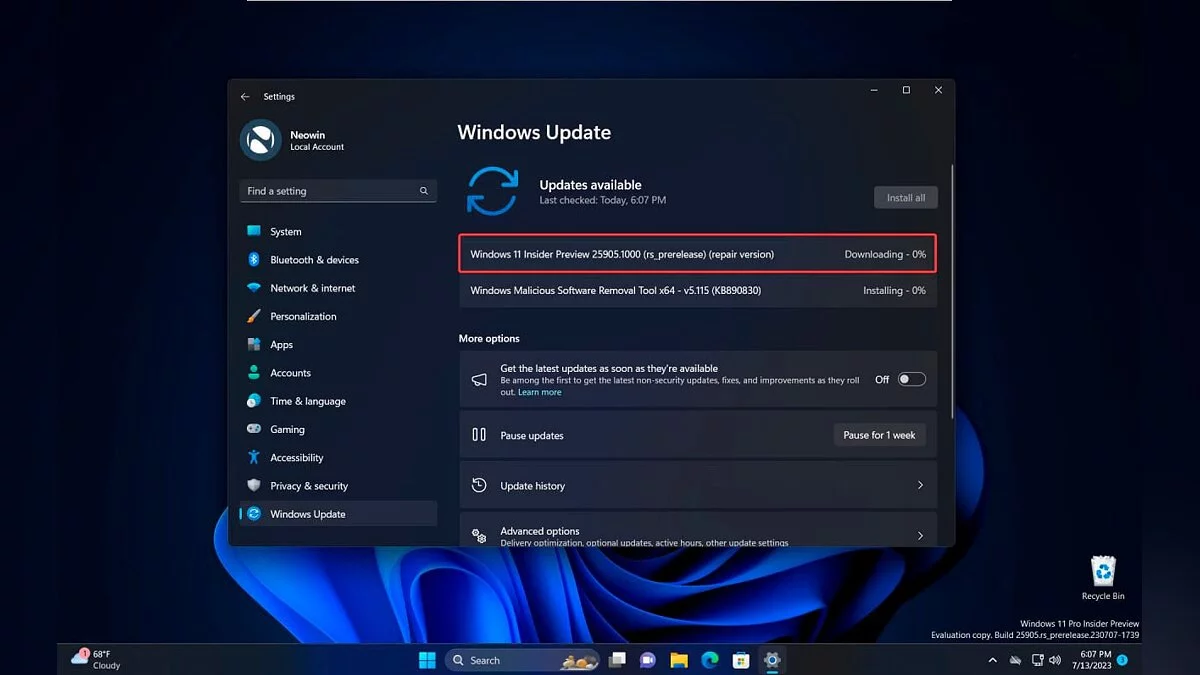Open Personalization settings
This screenshot has width=1200, height=675.
[338, 316]
